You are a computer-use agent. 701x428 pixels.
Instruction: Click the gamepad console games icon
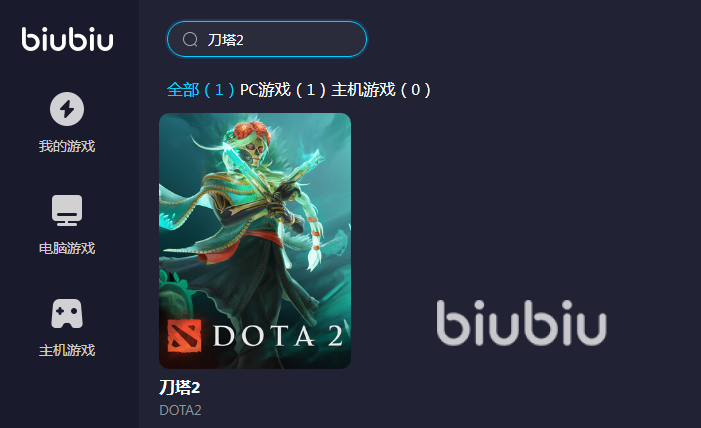coord(67,314)
